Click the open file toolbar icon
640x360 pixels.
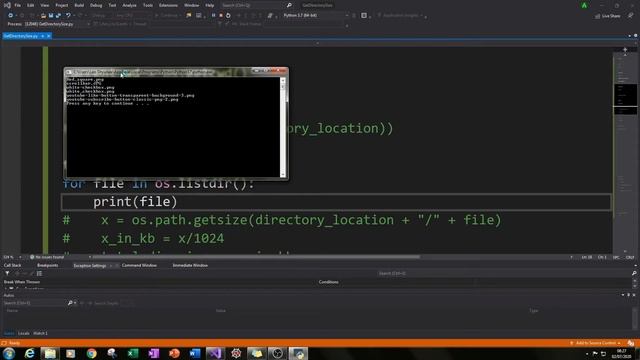43,16
